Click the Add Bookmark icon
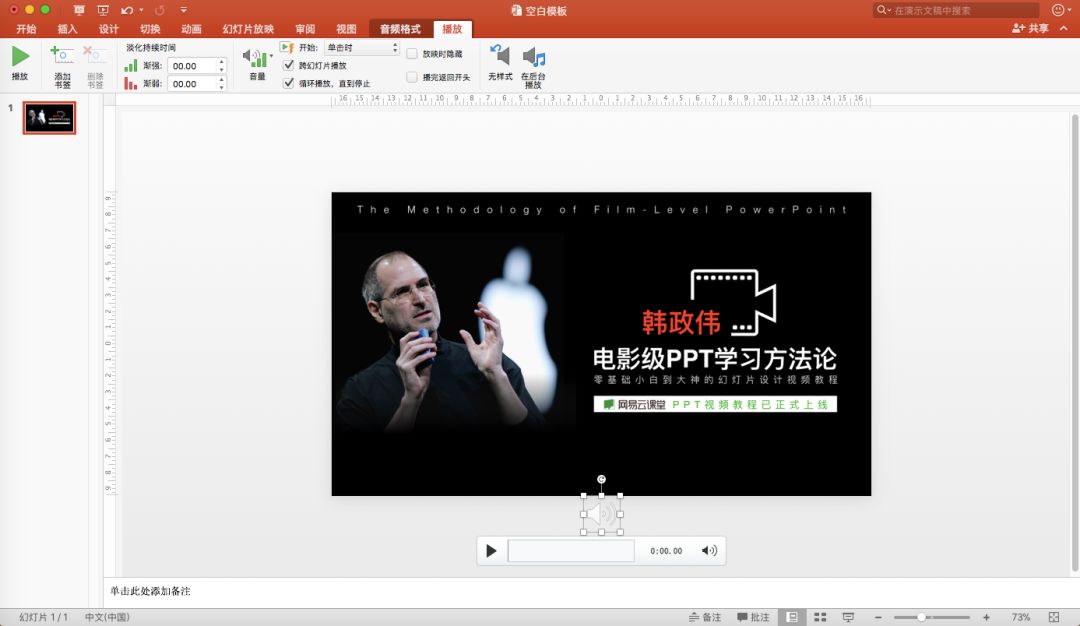 coord(62,55)
